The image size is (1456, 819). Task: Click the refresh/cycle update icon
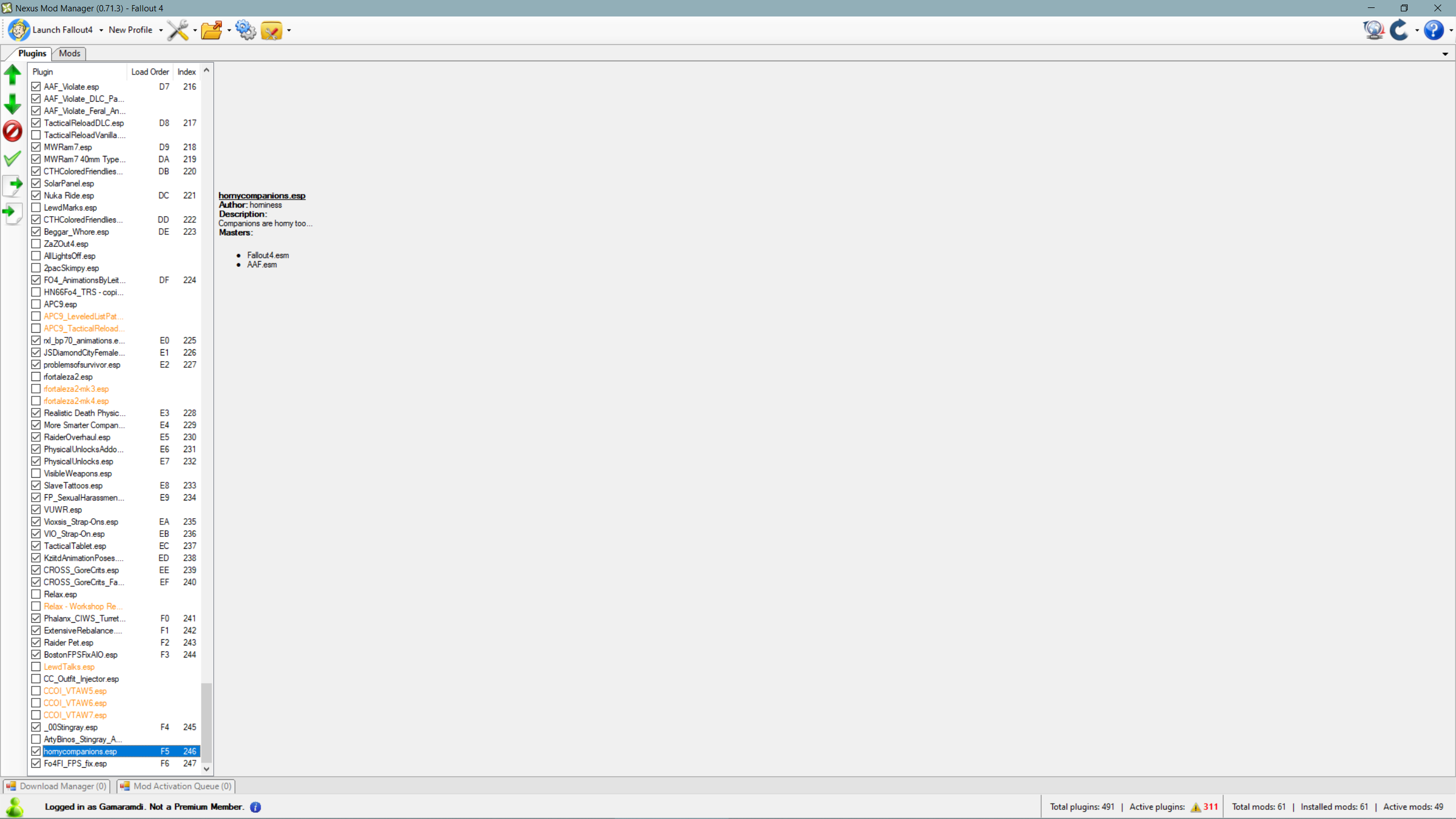point(1399,30)
